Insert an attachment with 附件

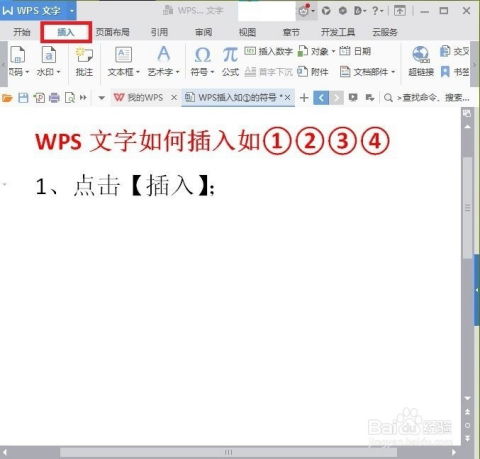click(x=313, y=72)
